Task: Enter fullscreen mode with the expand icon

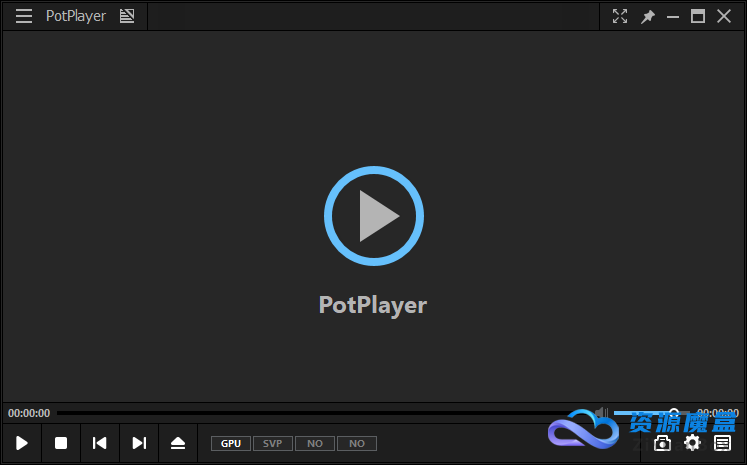Action: 620,16
